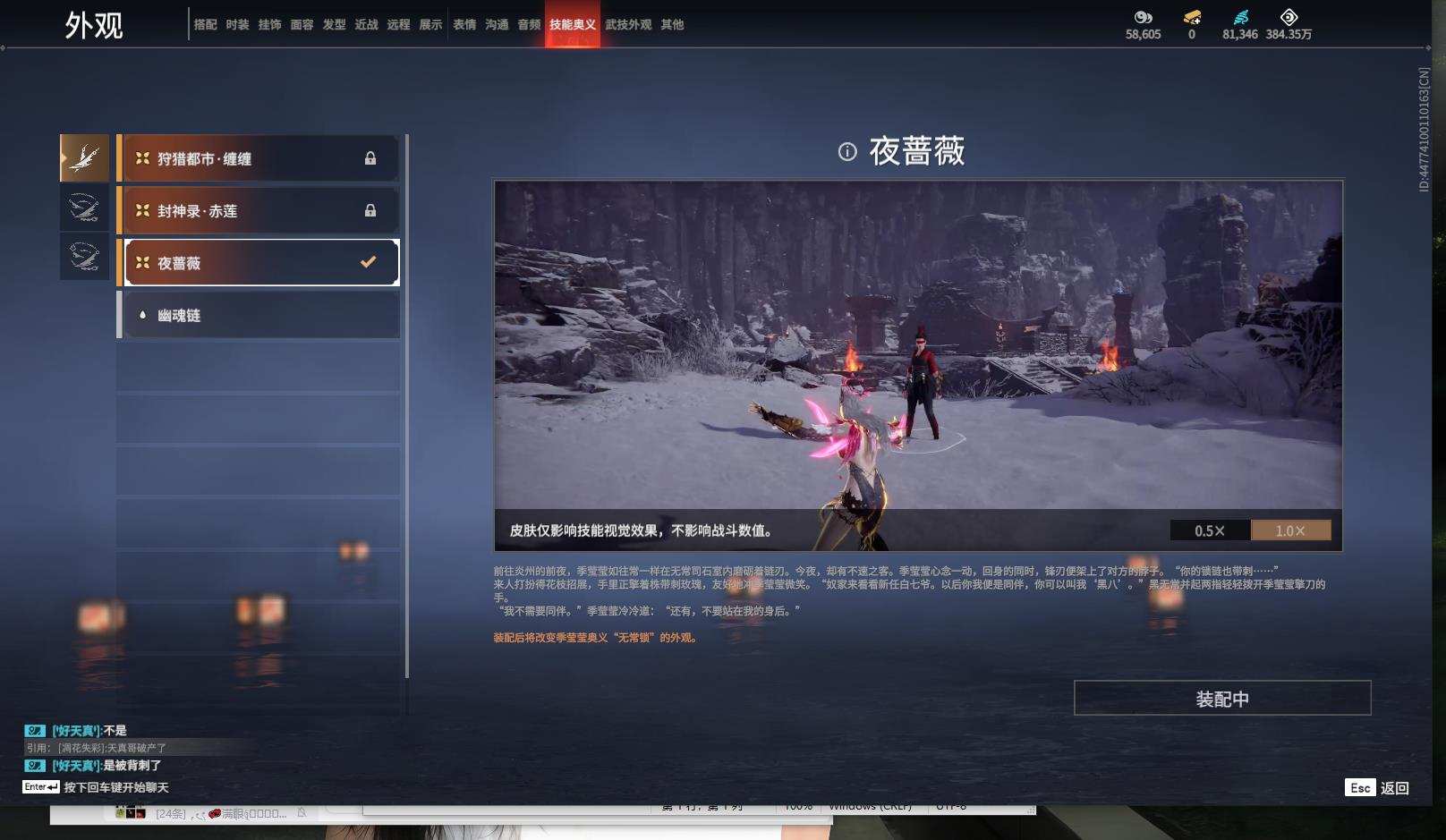Viewport: 1446px width, 840px height.
Task: Click the chat channel badge beside 是被背刺了
Action: (x=35, y=766)
